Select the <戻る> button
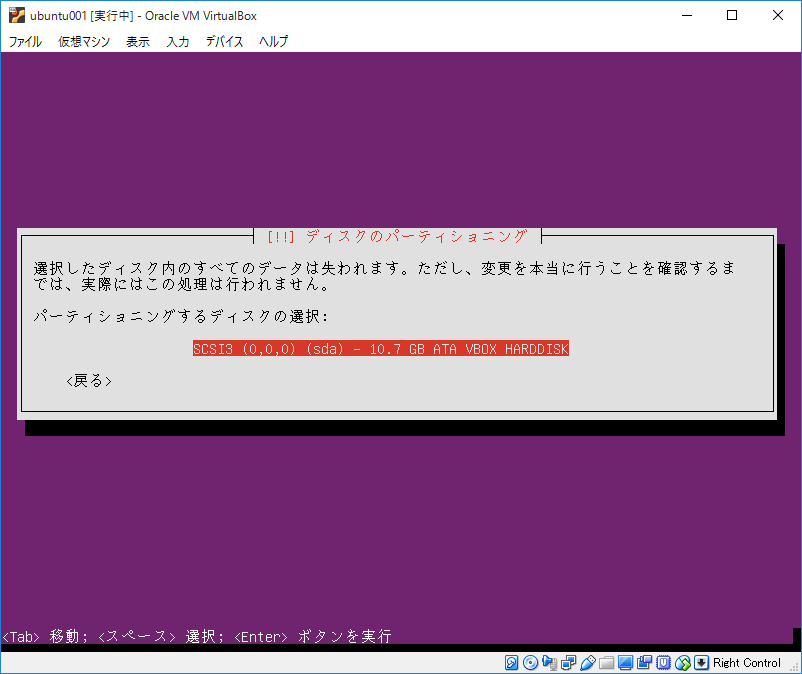The image size is (802, 674). 88,380
